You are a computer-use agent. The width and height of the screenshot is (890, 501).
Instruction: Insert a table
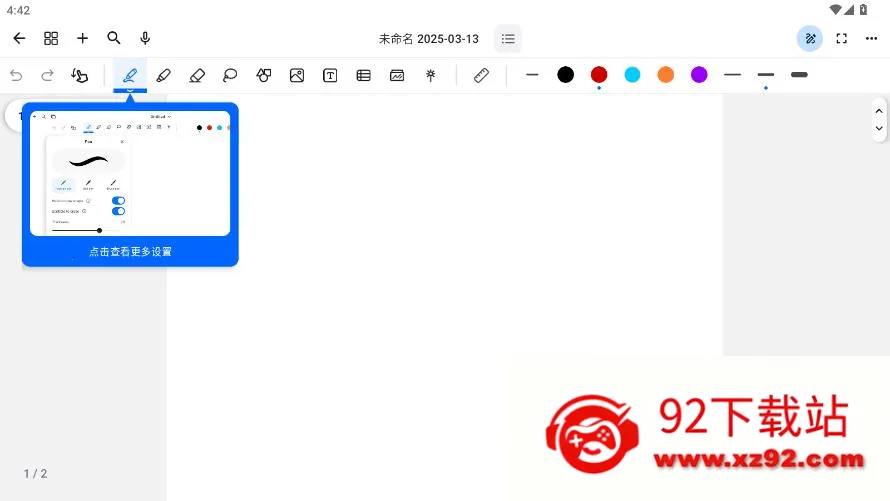pyautogui.click(x=364, y=75)
